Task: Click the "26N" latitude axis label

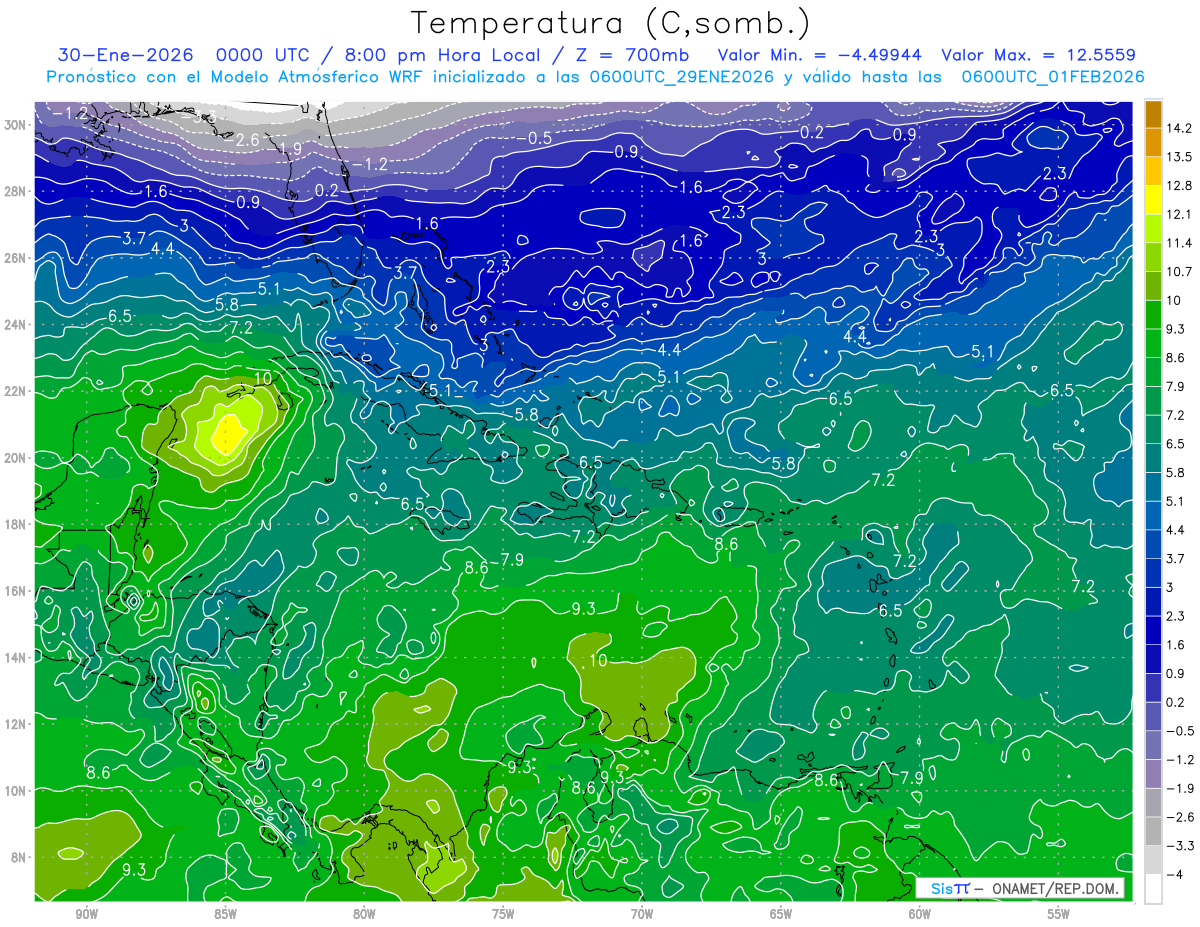Action: click(x=15, y=258)
